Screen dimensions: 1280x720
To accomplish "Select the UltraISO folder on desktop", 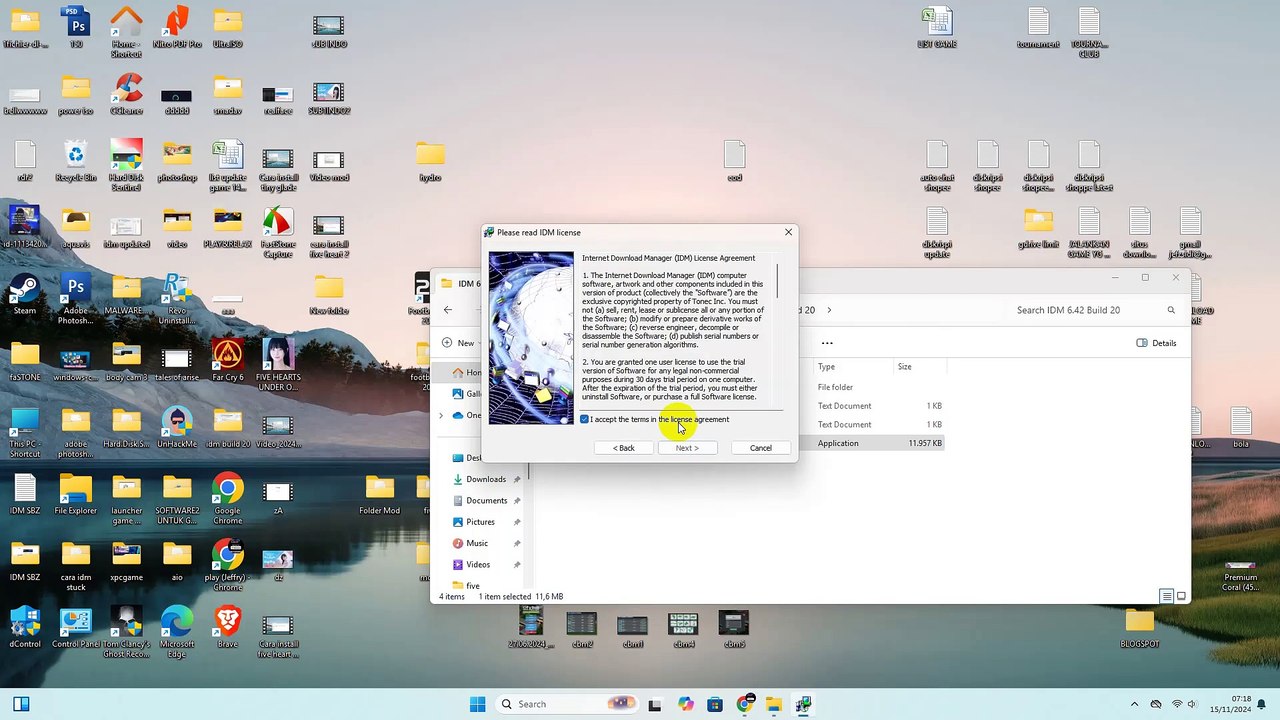I will 228,27.
